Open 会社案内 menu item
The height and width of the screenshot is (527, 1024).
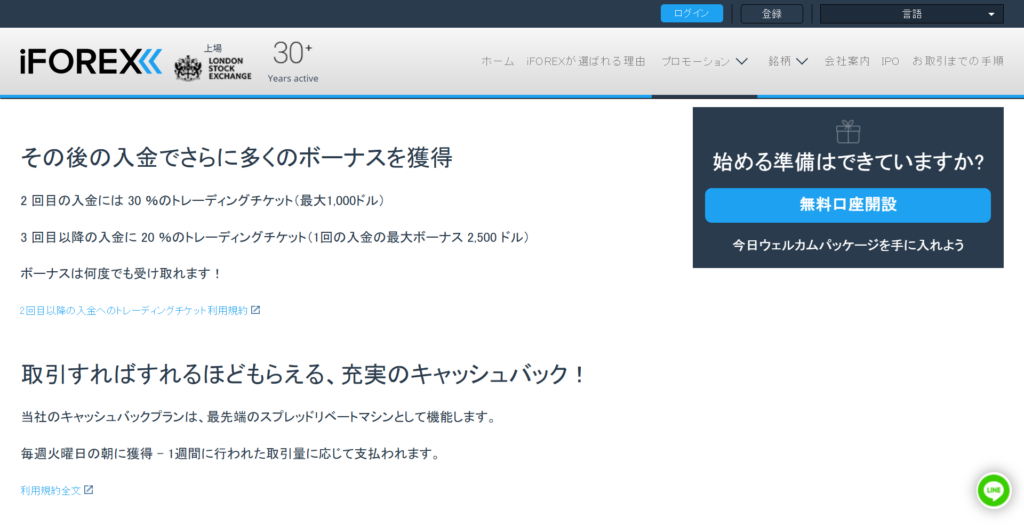(847, 61)
